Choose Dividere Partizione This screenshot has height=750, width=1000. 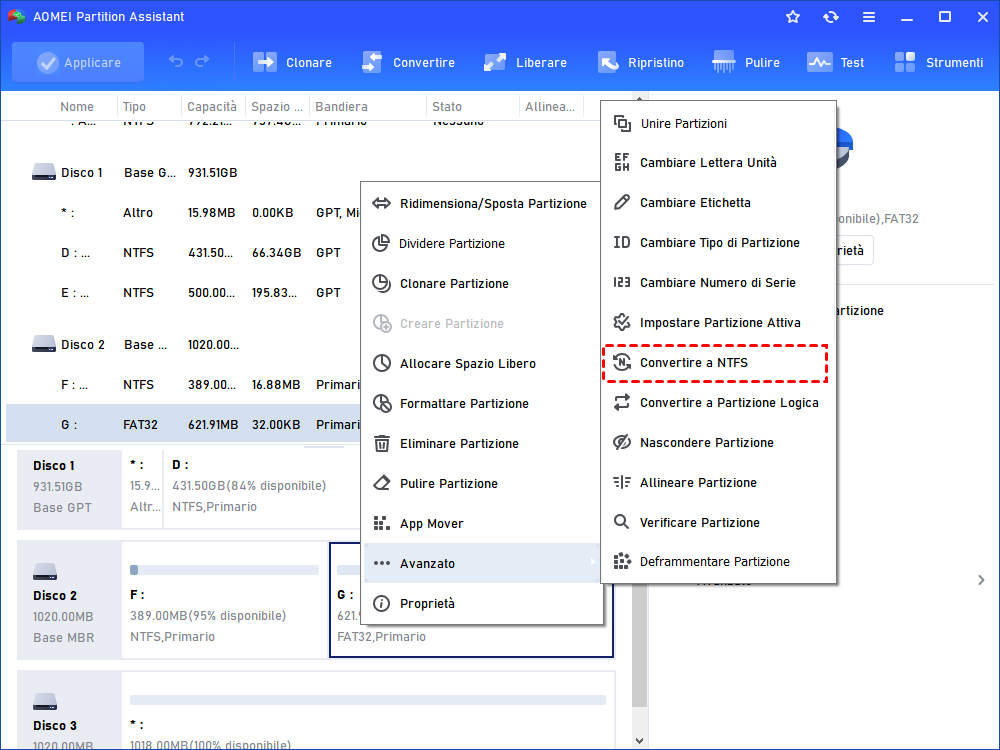[482, 244]
